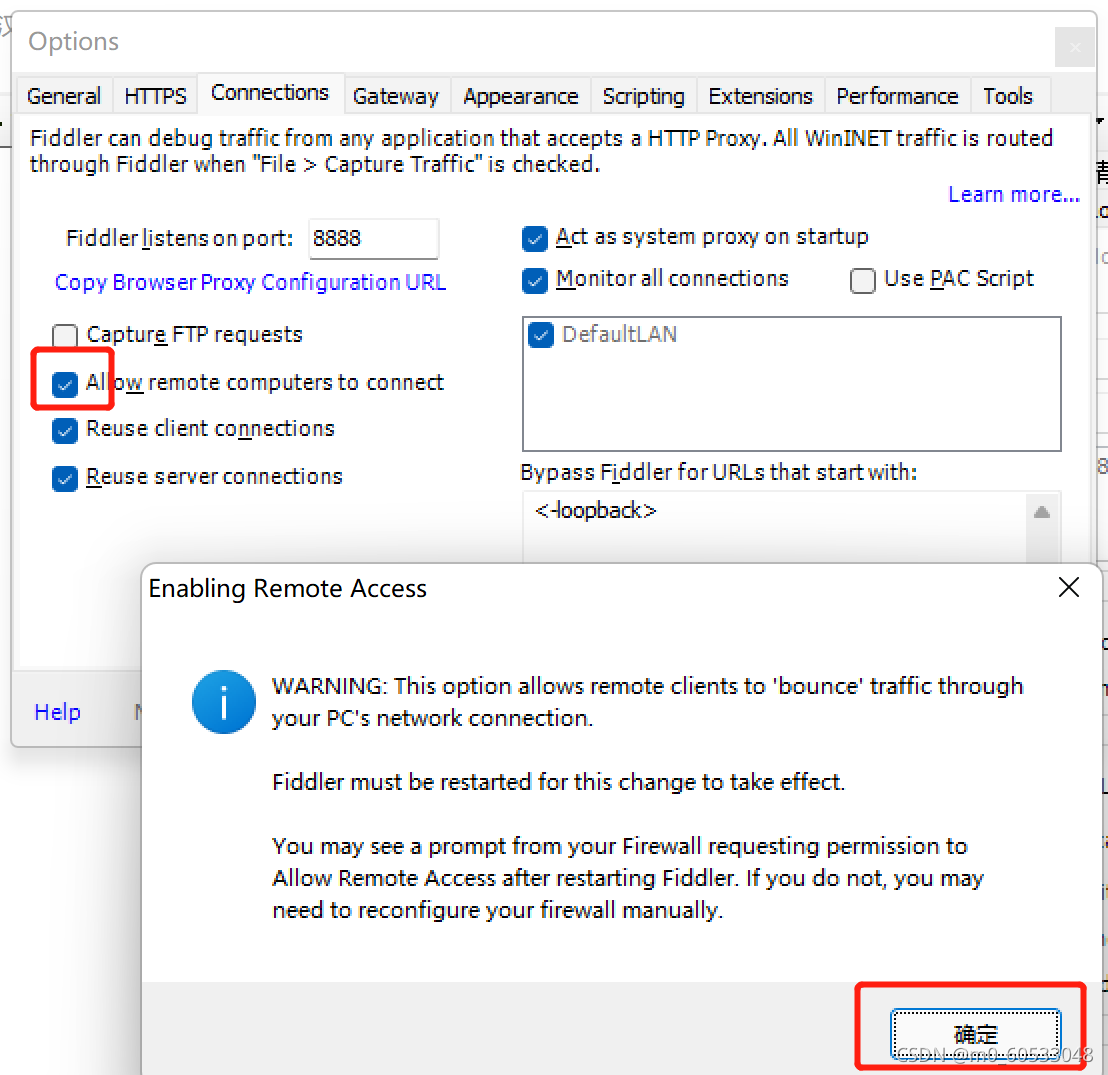Toggle the DefaultLAN checkbox
This screenshot has height=1075, width=1108.
coord(541,334)
